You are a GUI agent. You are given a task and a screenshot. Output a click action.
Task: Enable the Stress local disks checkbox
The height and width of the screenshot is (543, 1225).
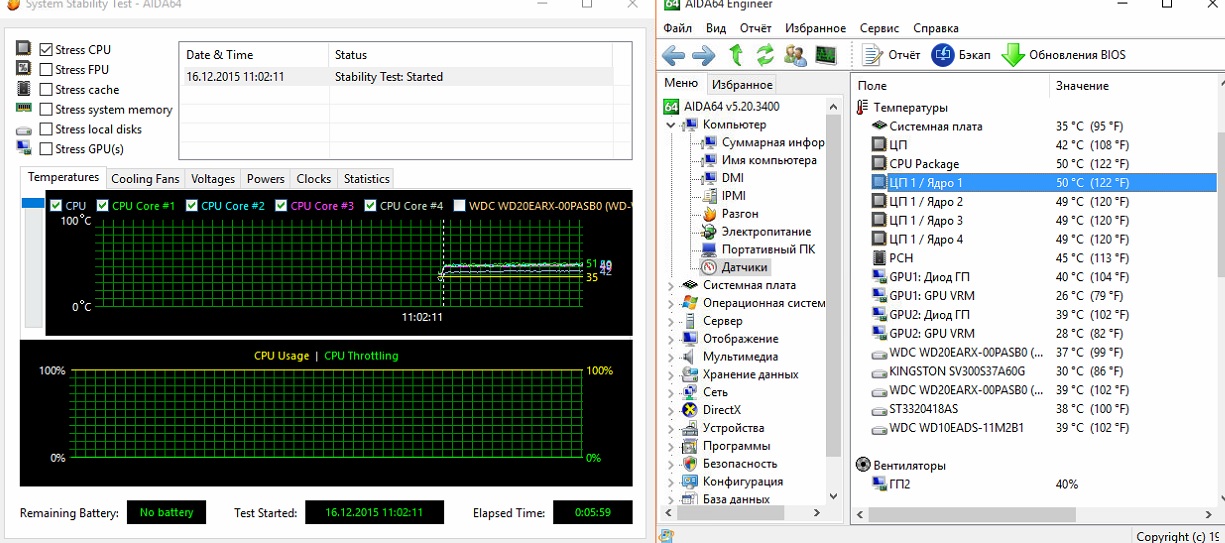46,129
